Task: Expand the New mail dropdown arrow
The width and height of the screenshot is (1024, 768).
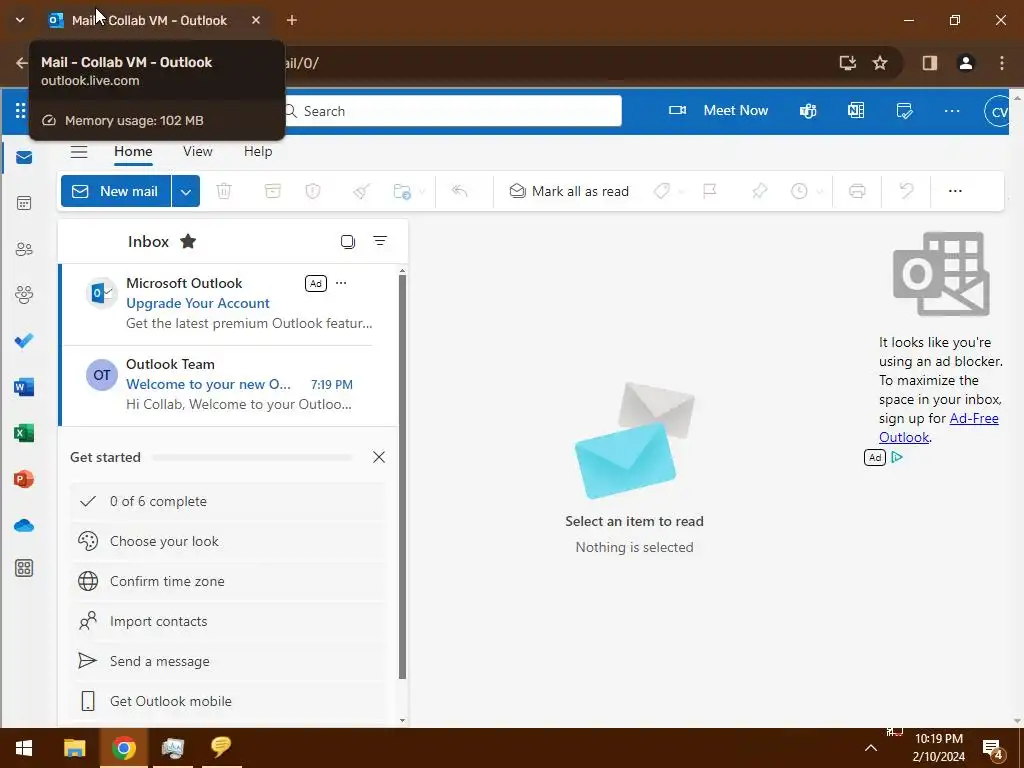Action: 185,191
